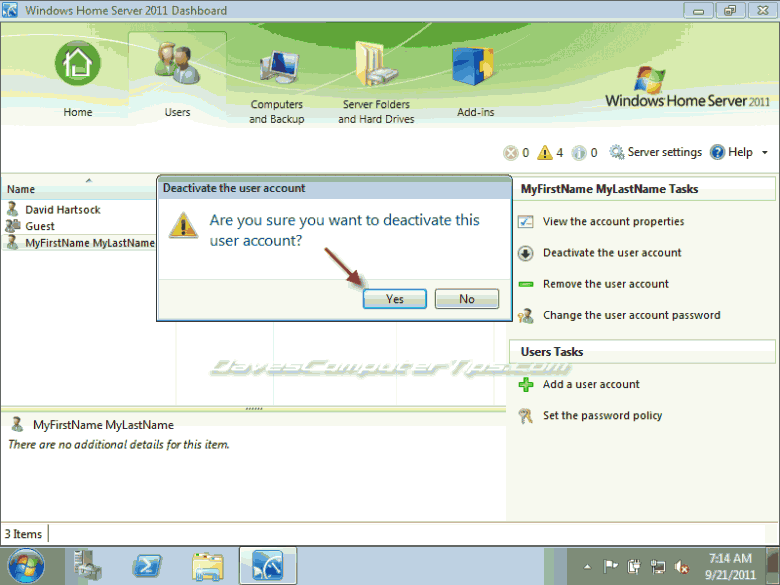Click the green plus add user icon

click(526, 385)
